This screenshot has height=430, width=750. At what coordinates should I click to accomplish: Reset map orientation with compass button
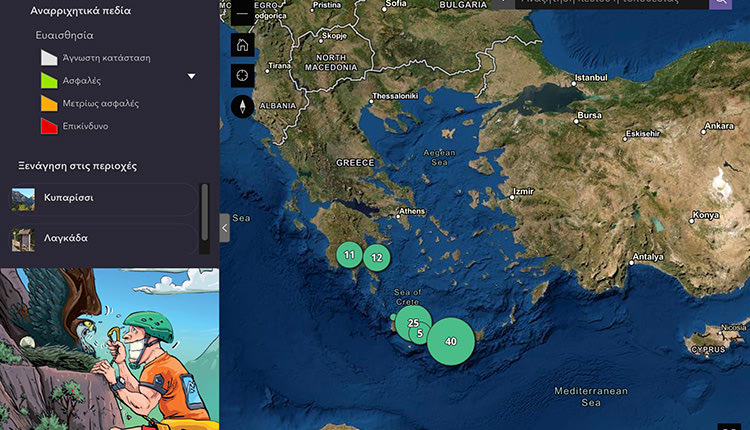(x=243, y=106)
